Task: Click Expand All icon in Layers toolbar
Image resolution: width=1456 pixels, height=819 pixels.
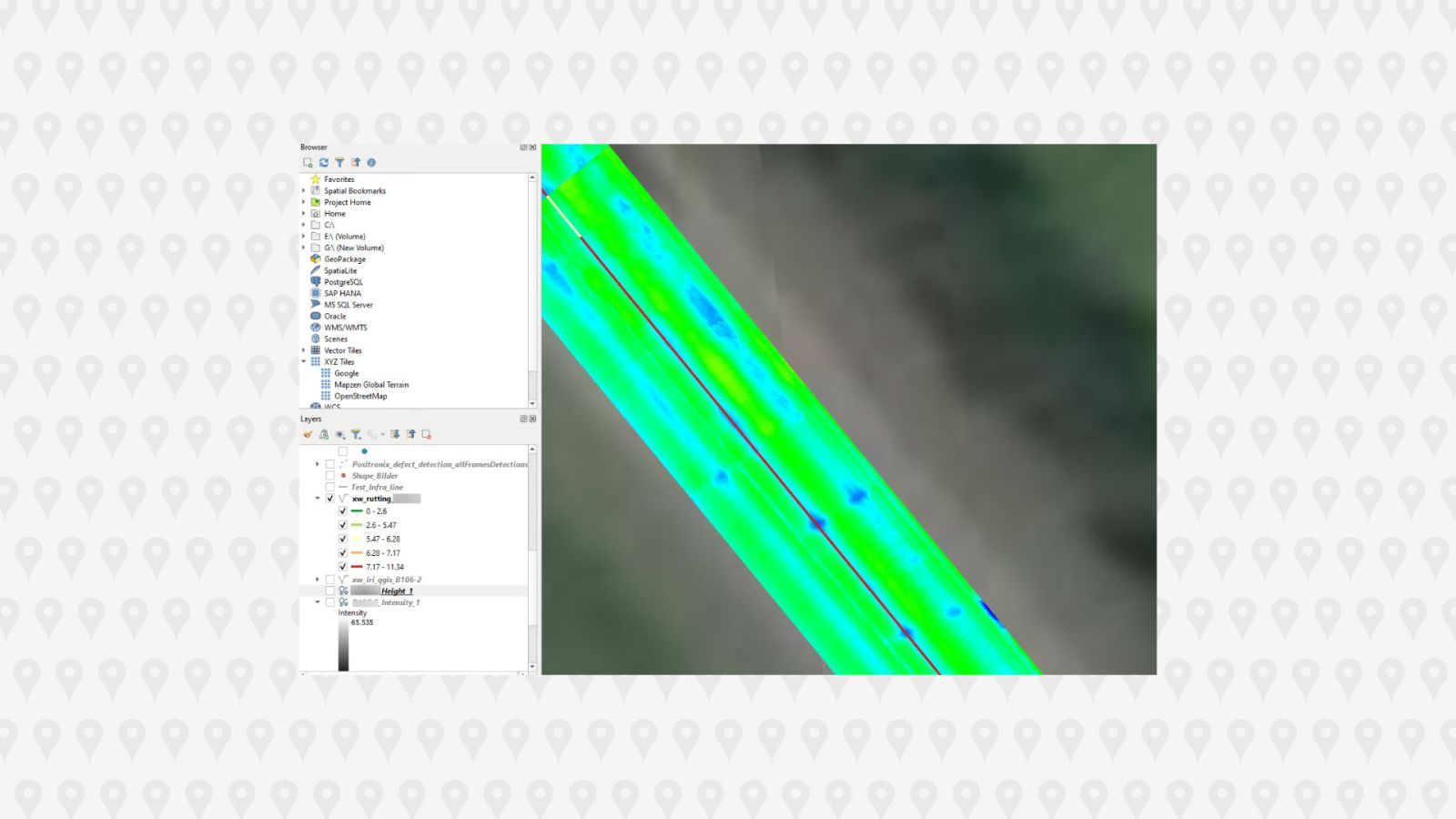Action: point(395,435)
